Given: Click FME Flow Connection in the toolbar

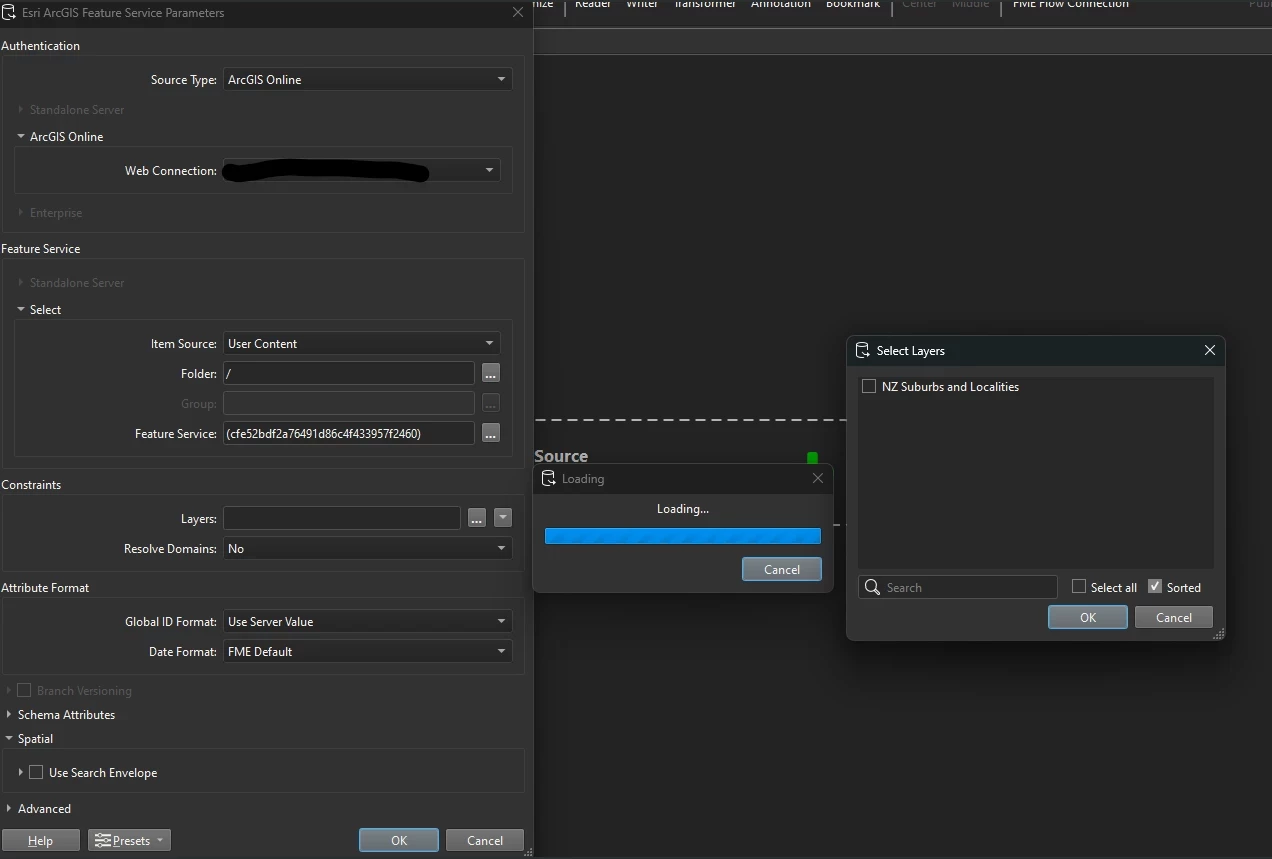Looking at the screenshot, I should 1071,5.
